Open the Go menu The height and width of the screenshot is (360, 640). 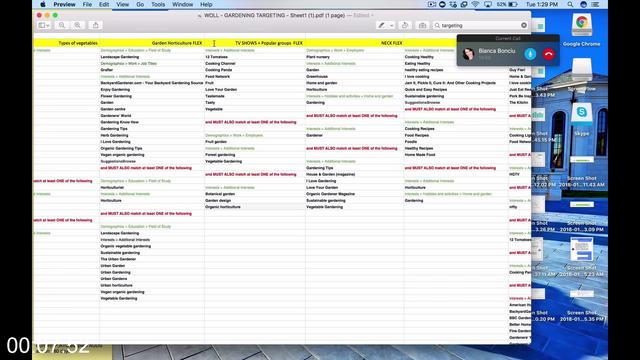(x=140, y=4)
